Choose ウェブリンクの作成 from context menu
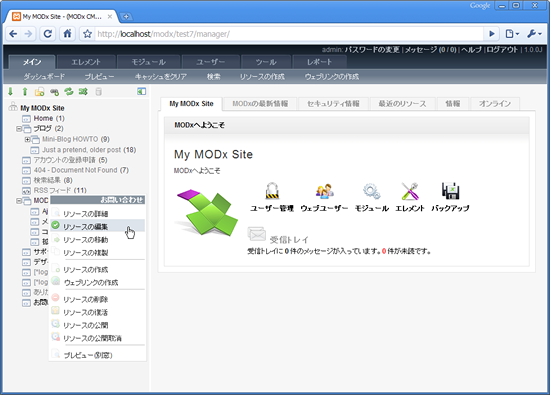The height and width of the screenshot is (395, 550). pos(98,282)
